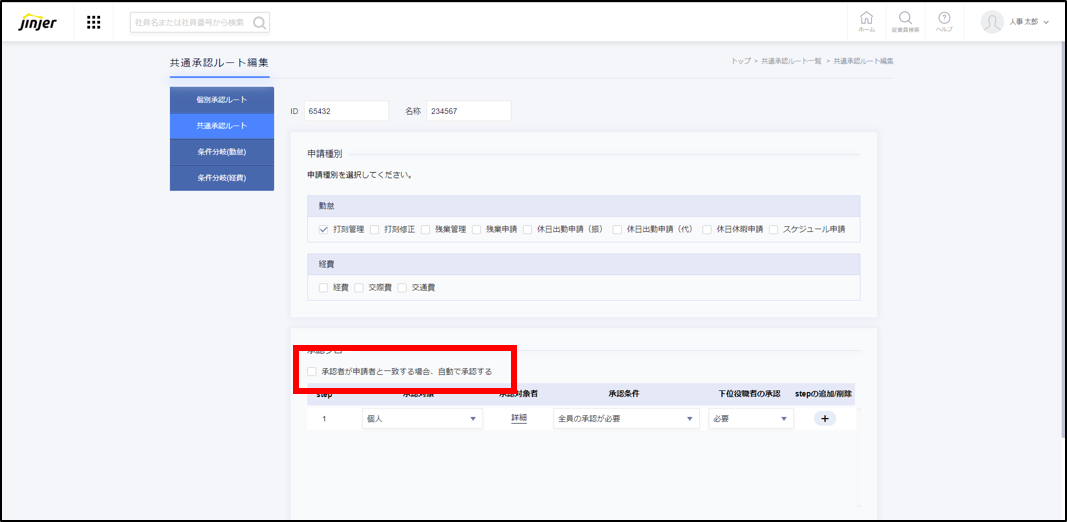Enable auto-approve when approver matches applicant
This screenshot has width=1067, height=522.
point(313,371)
